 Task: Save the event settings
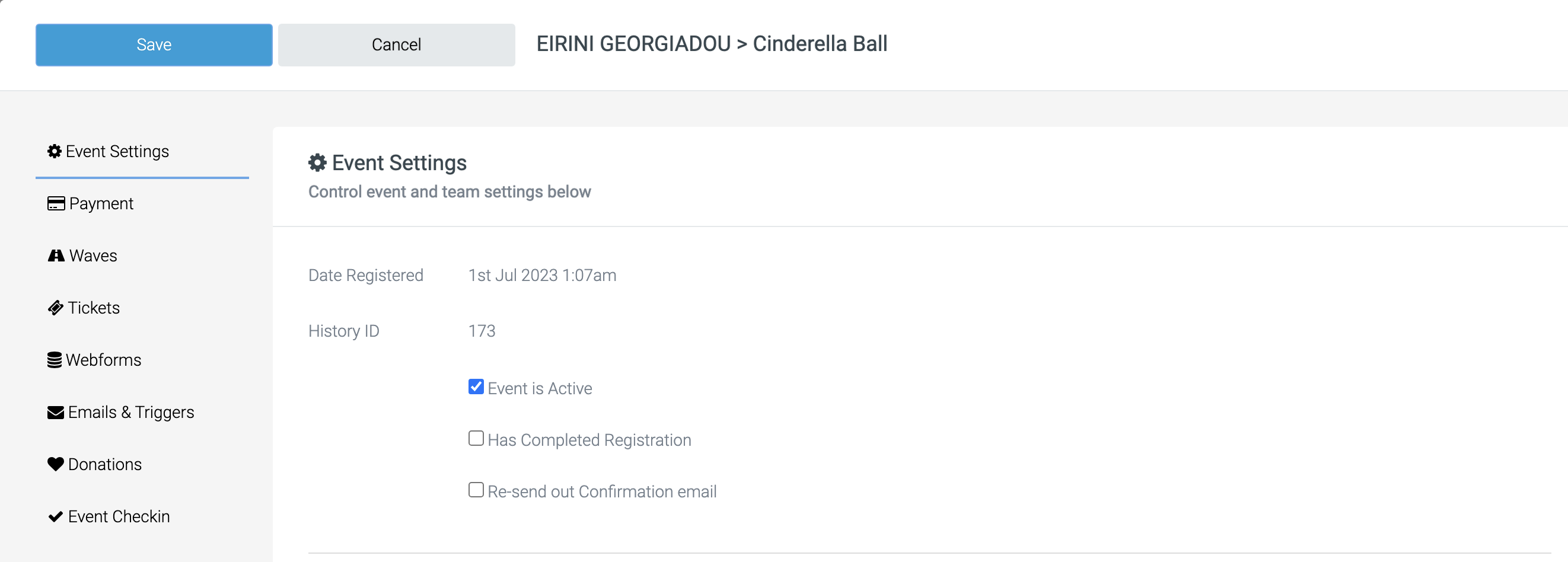click(154, 45)
